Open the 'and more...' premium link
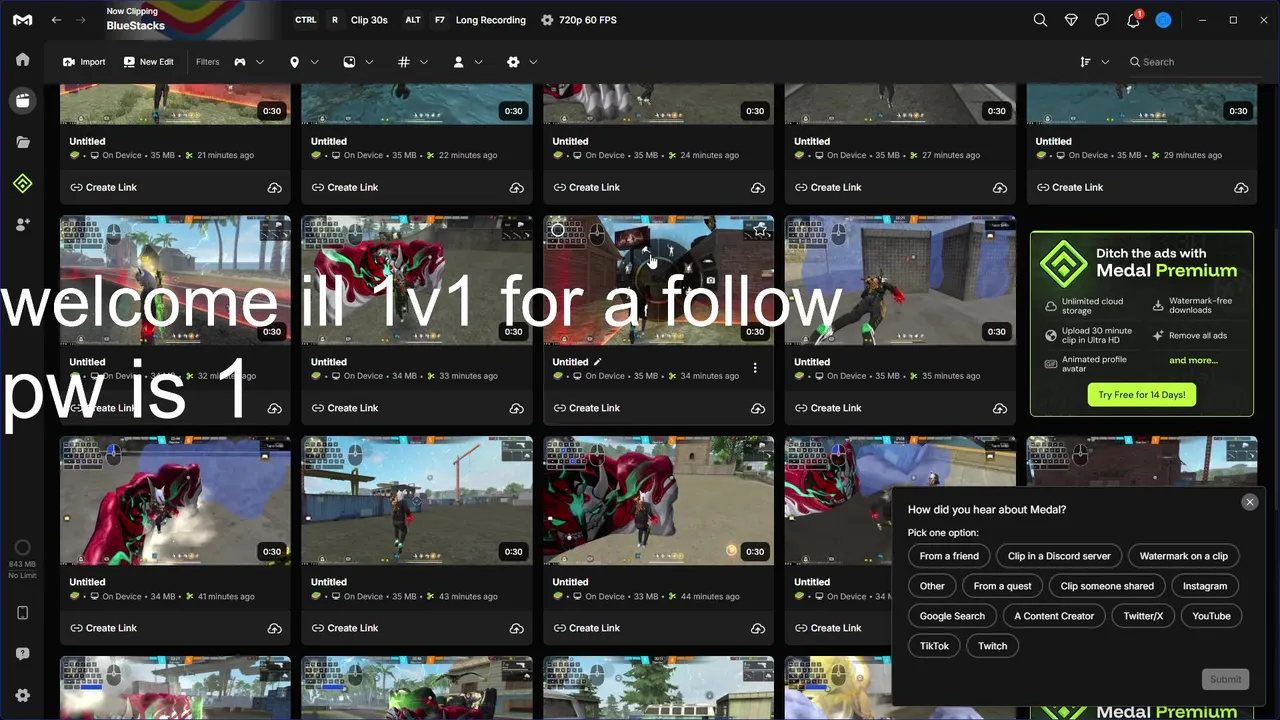This screenshot has width=1280, height=720. pyautogui.click(x=1193, y=361)
